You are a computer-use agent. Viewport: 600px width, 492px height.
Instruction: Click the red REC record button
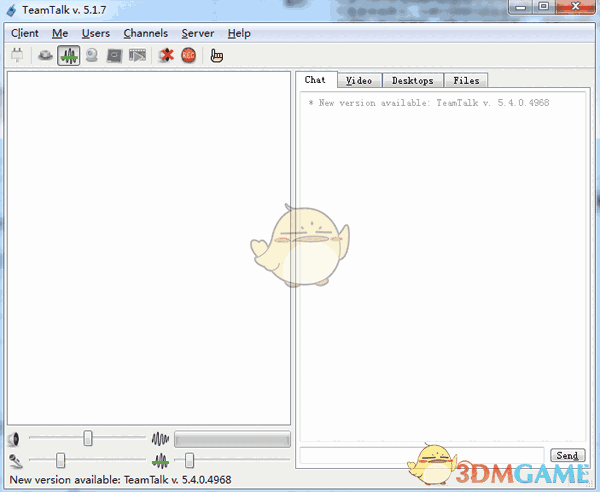[x=189, y=55]
